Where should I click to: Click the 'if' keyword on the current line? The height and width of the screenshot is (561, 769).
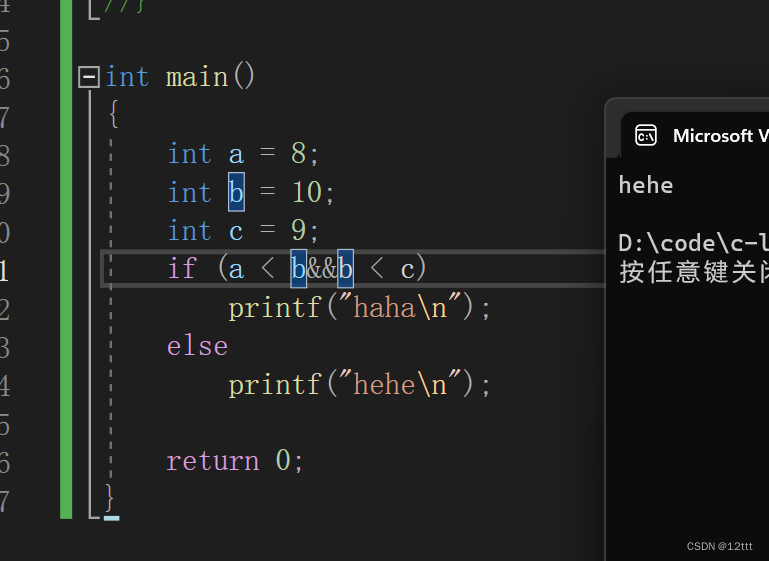click(182, 268)
